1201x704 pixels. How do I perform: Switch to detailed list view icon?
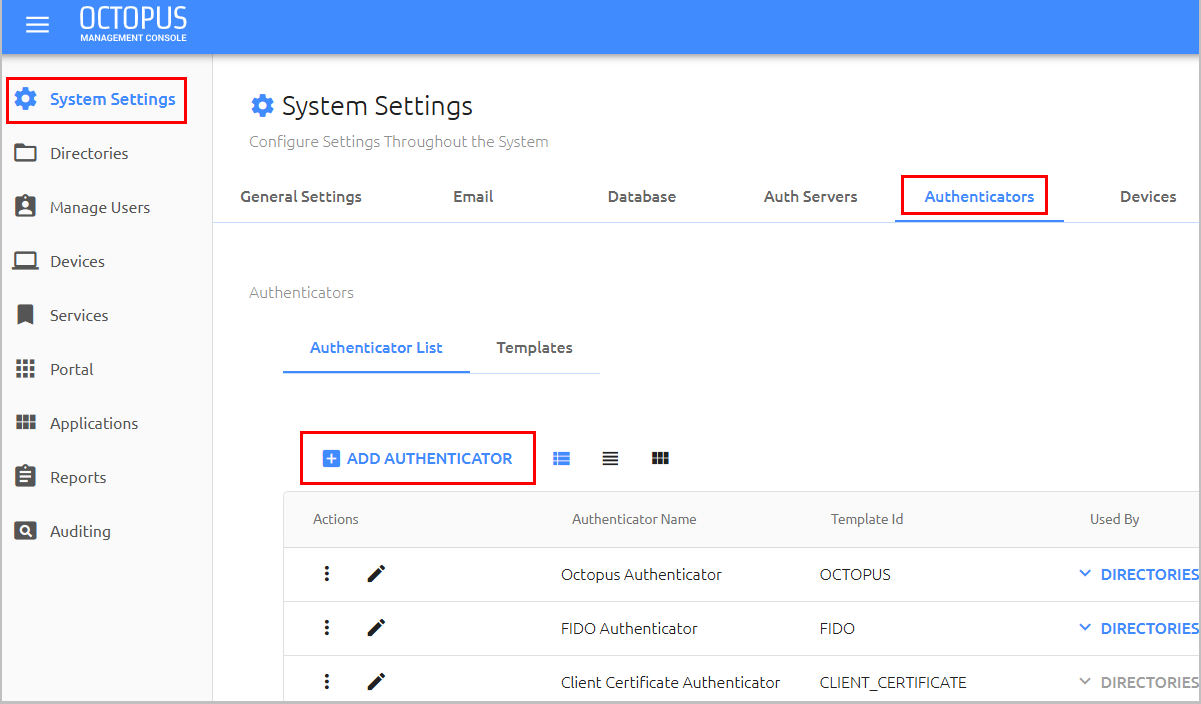pyautogui.click(x=562, y=458)
